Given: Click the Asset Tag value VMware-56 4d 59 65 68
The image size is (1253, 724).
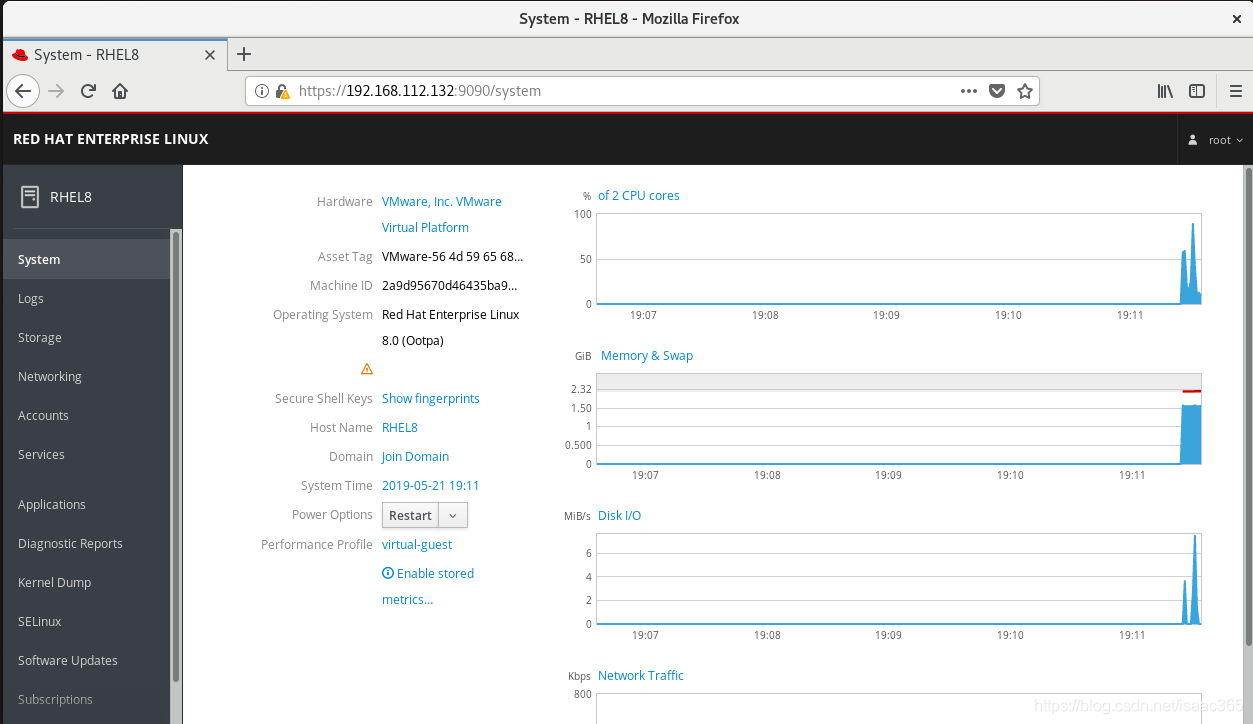Looking at the screenshot, I should [x=452, y=256].
